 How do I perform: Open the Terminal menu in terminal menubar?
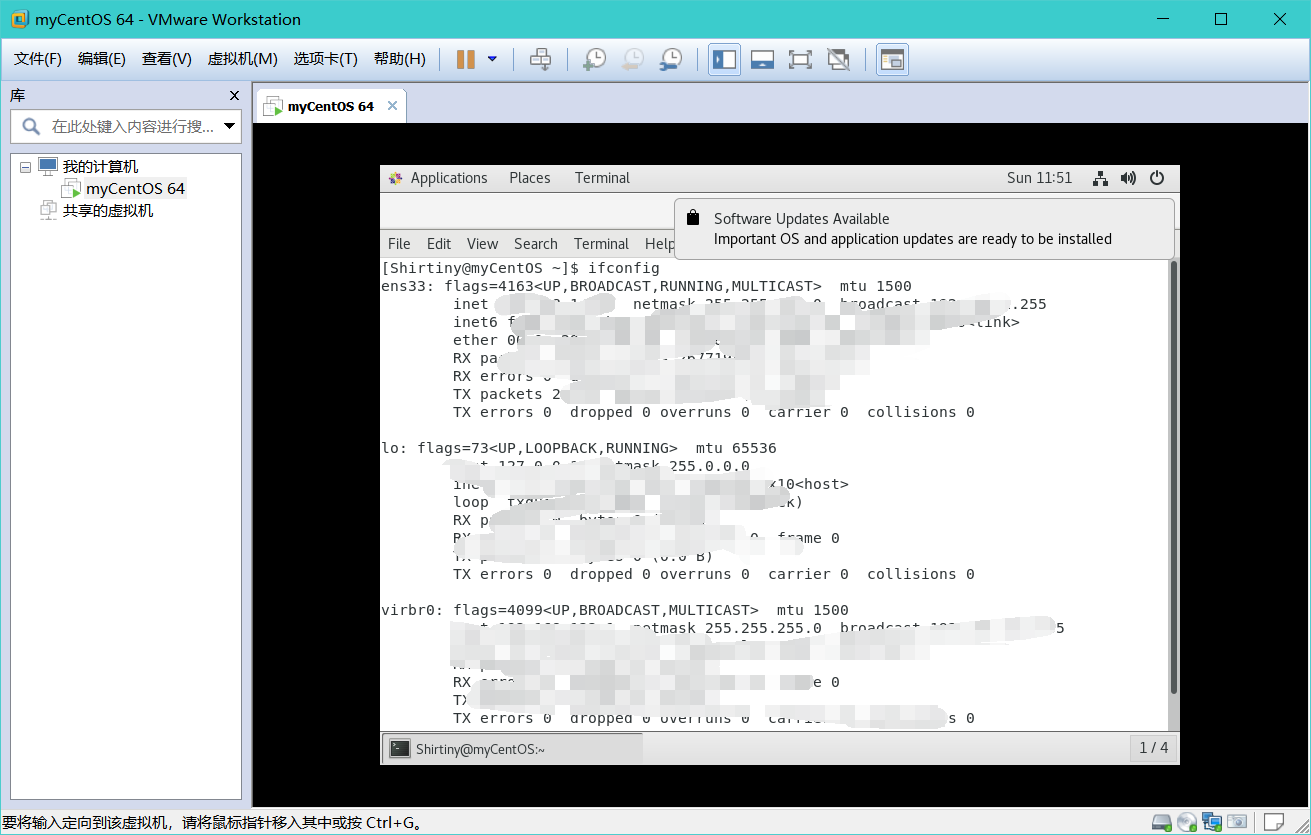click(601, 244)
